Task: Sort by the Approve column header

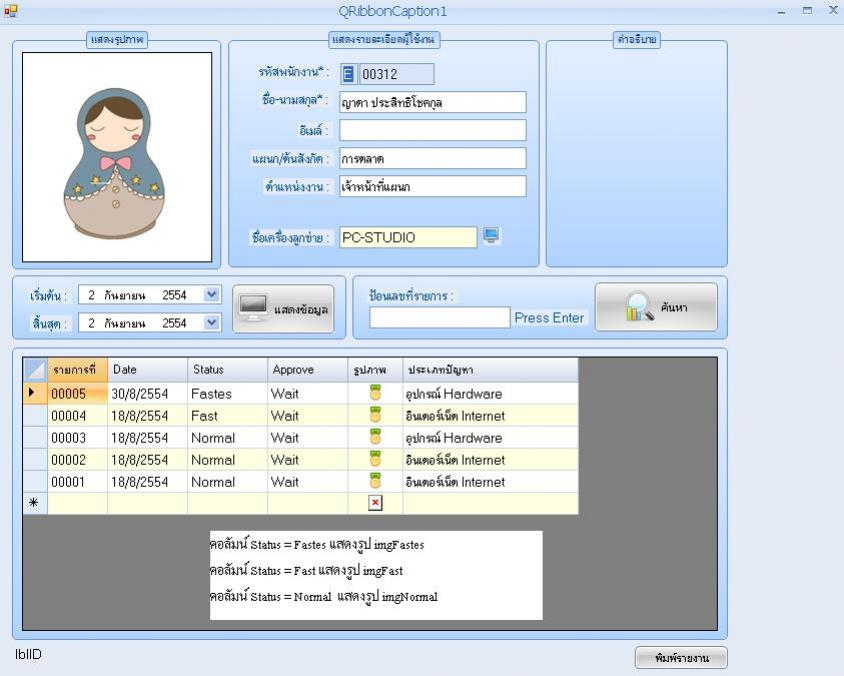Action: [x=307, y=370]
